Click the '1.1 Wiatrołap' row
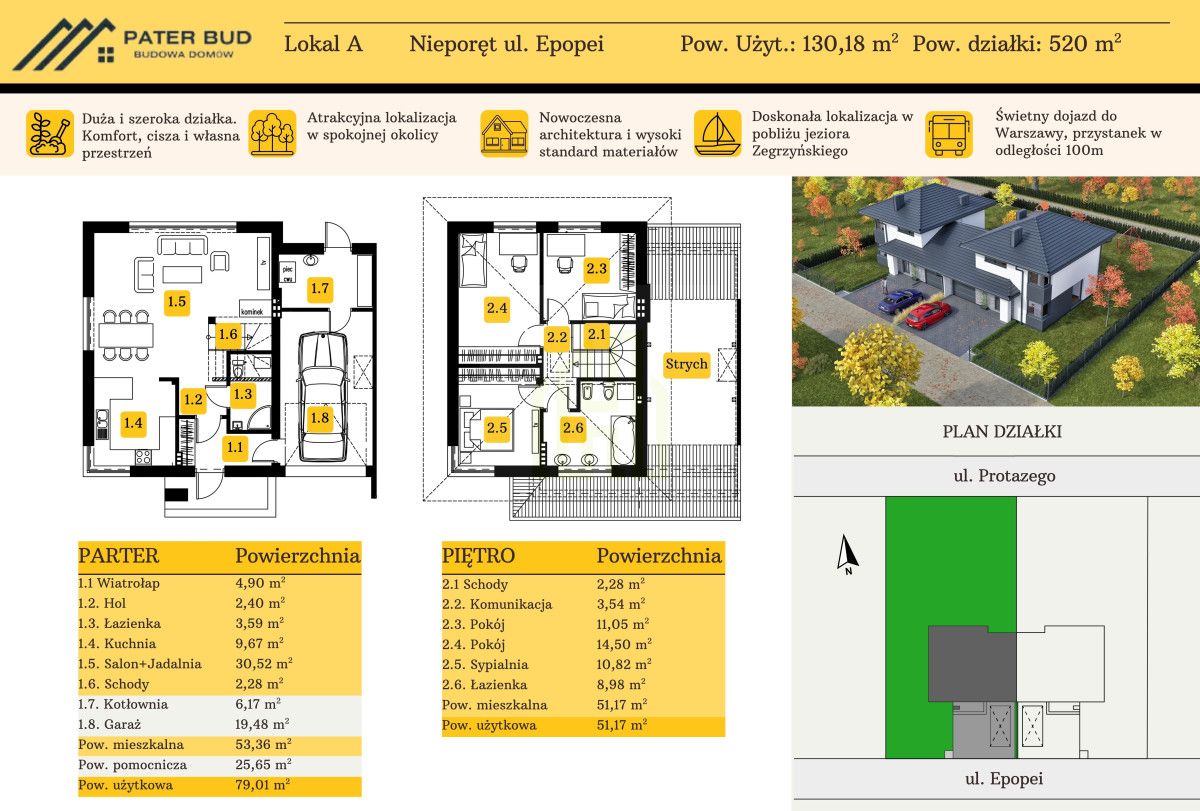The height and width of the screenshot is (811, 1200). [219, 583]
